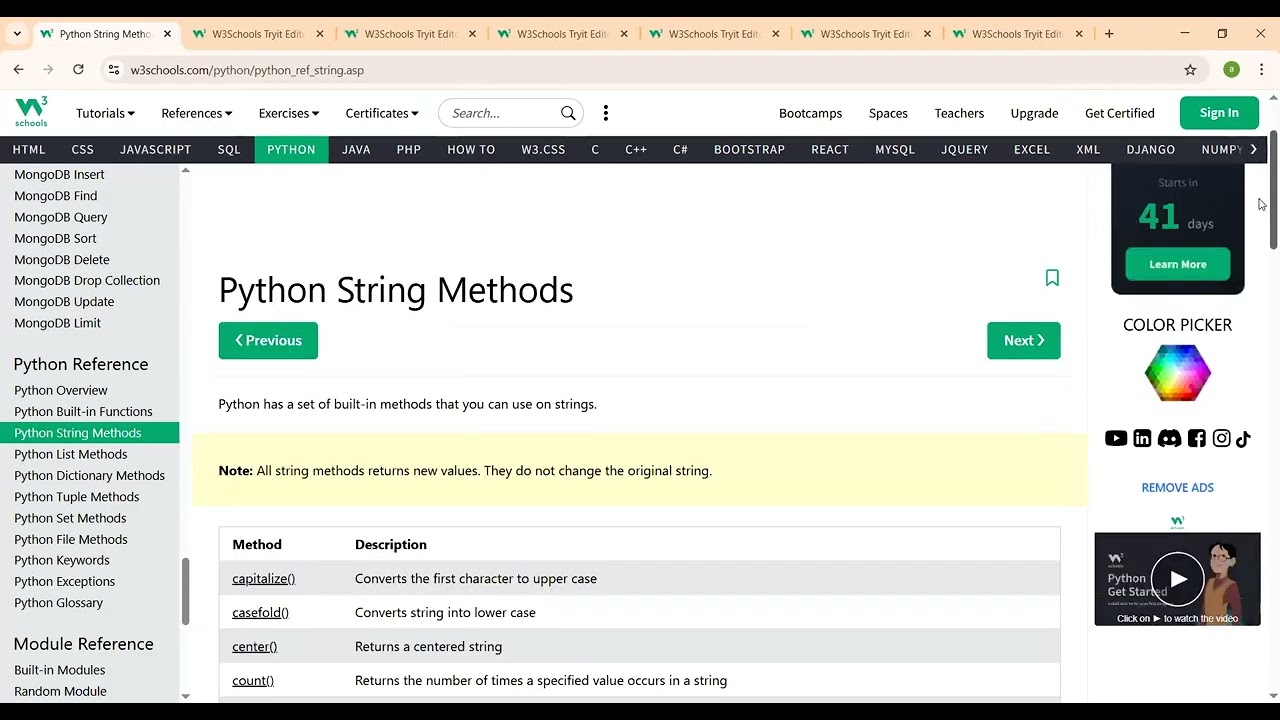Image resolution: width=1280 pixels, height=720 pixels.
Task: Click the Spaces link
Action: tap(888, 113)
